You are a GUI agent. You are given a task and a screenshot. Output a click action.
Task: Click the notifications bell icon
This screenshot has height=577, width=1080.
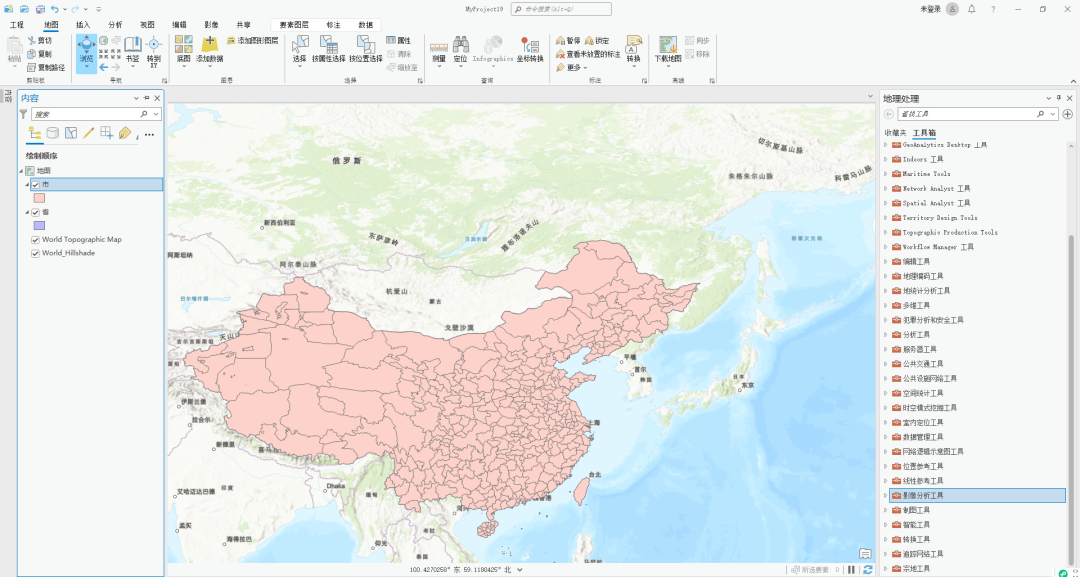coord(972,9)
